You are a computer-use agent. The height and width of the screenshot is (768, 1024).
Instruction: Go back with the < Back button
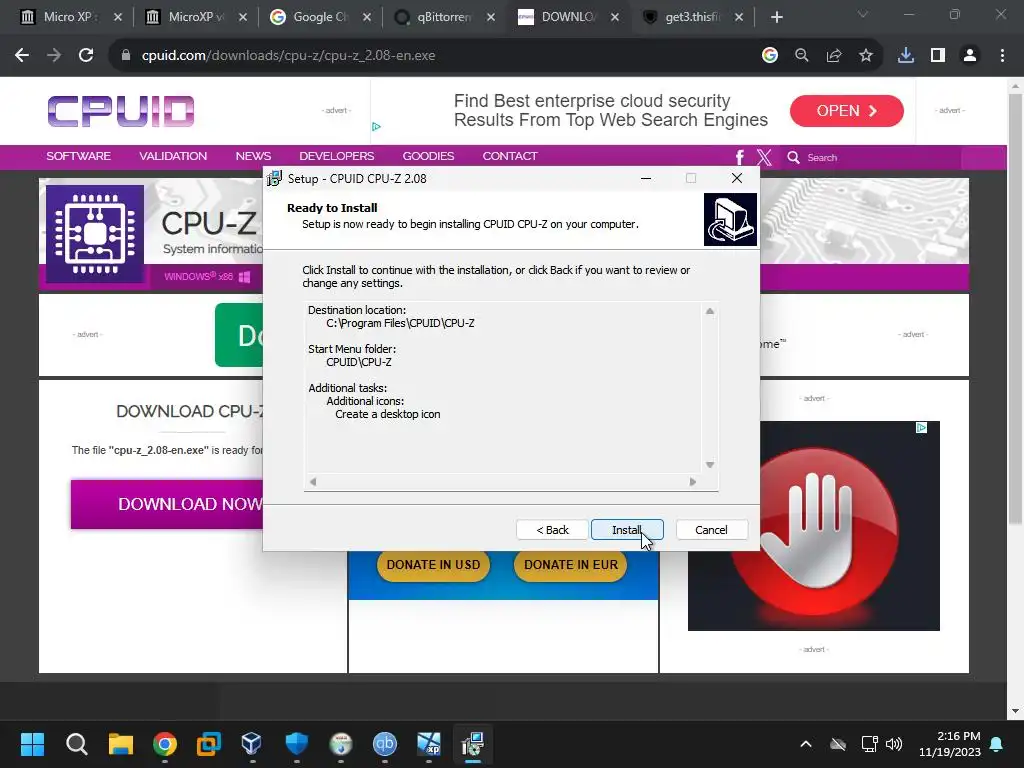552,530
